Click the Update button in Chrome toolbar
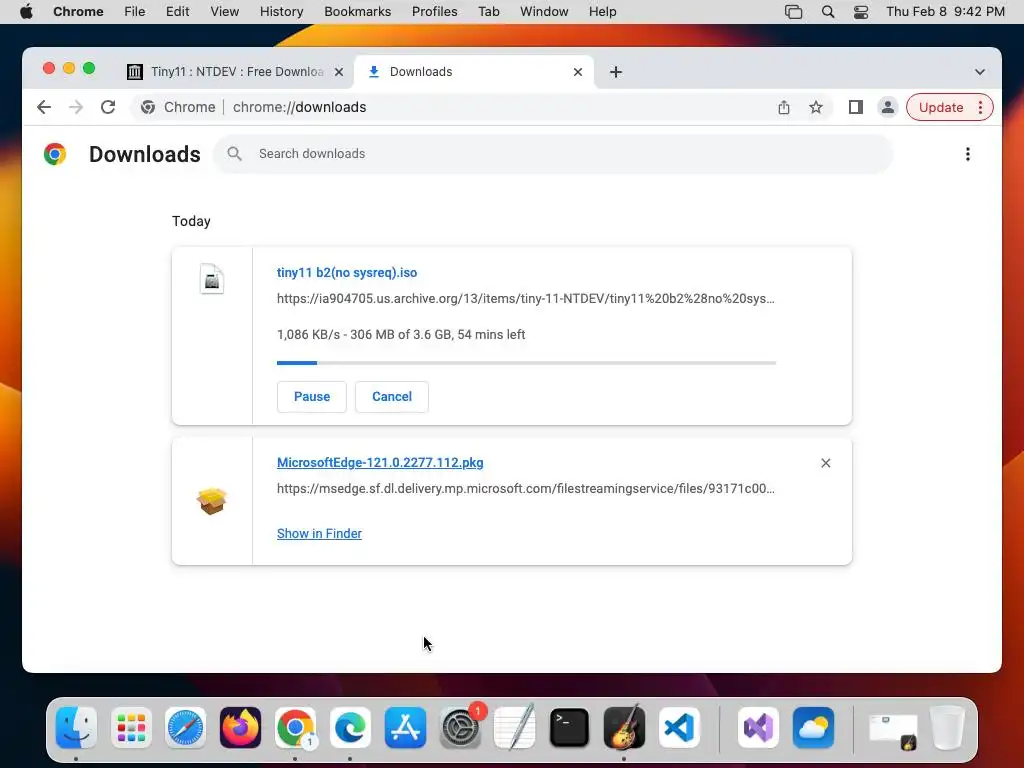 [940, 107]
